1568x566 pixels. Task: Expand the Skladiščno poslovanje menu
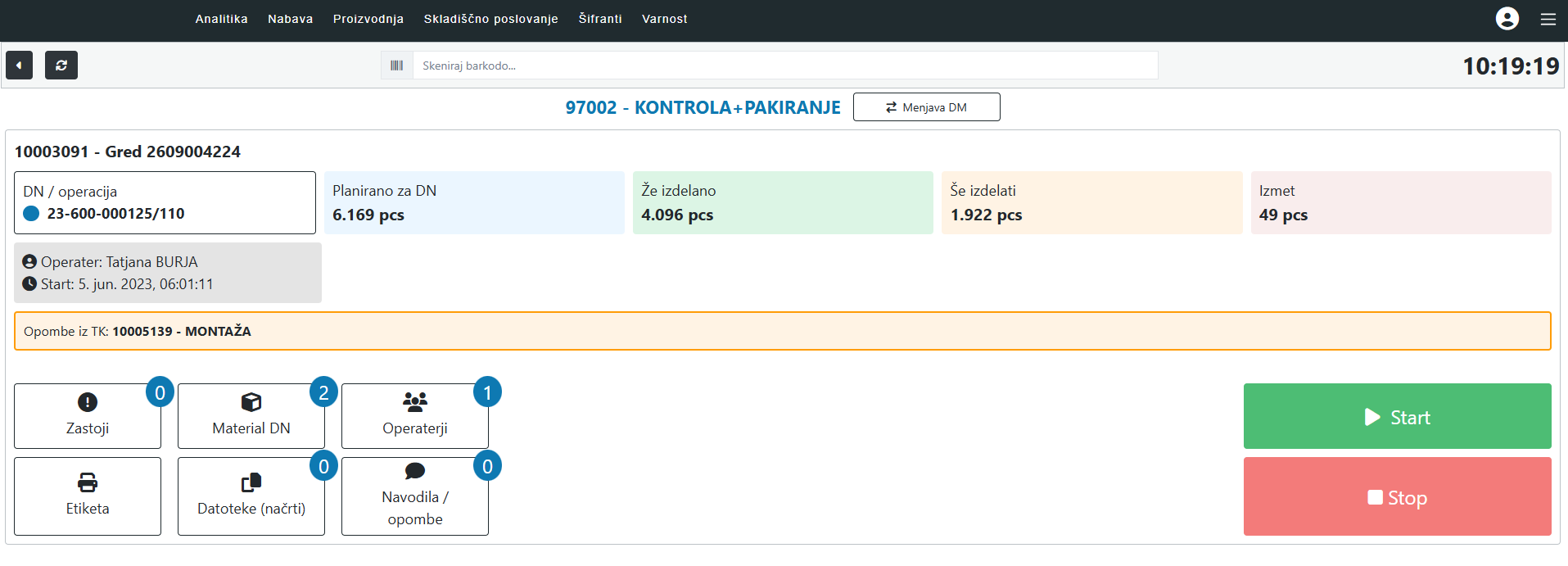coord(490,19)
